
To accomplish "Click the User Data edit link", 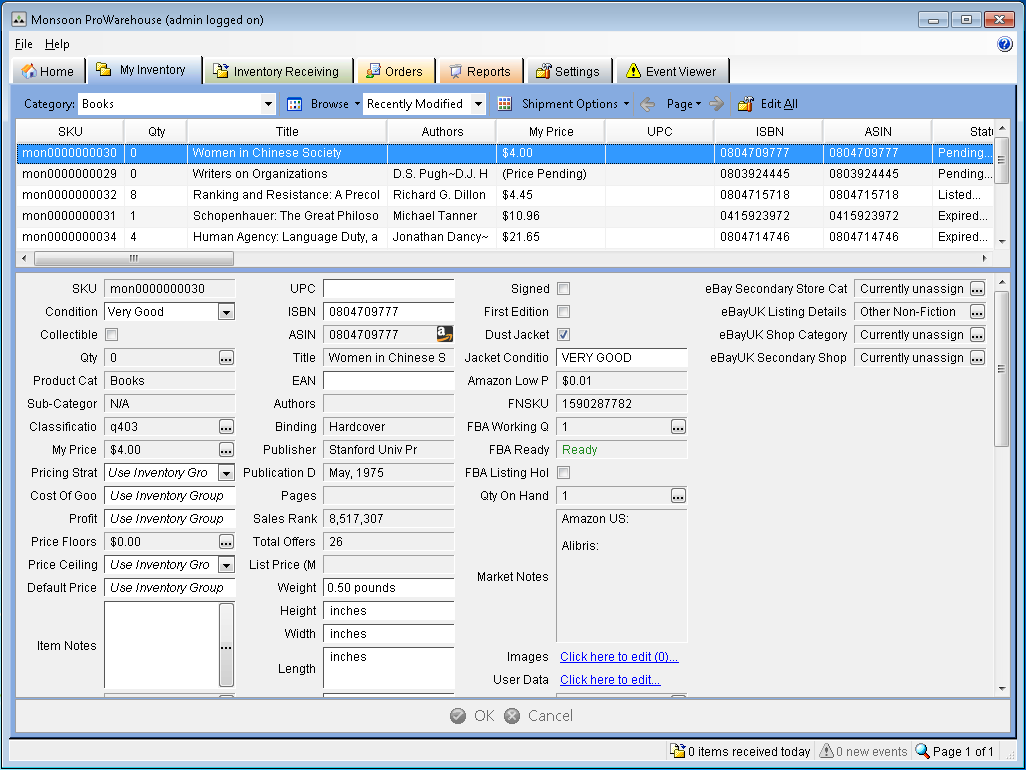I will 610,680.
